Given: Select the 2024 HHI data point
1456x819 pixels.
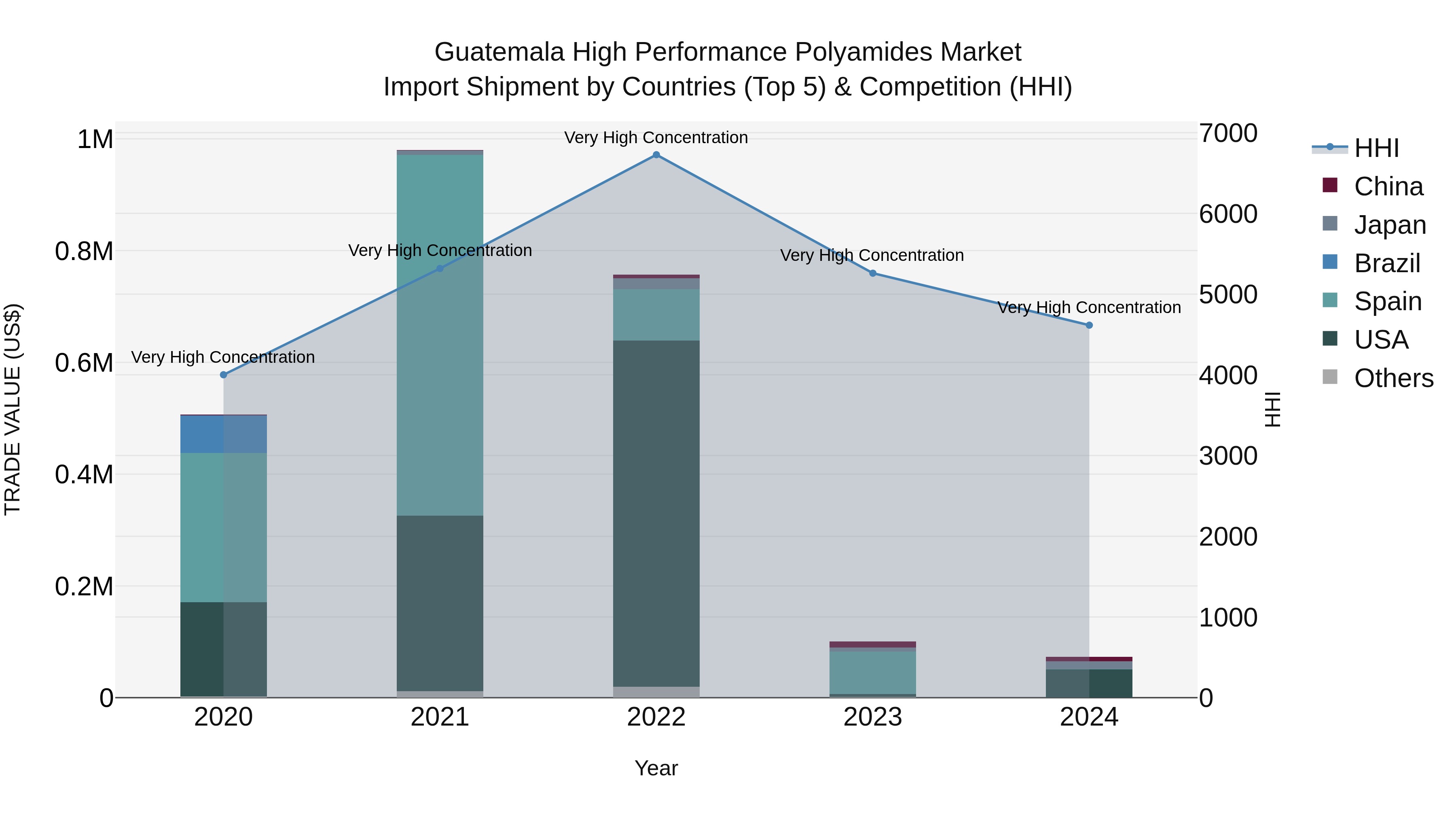Looking at the screenshot, I should pos(1089,325).
